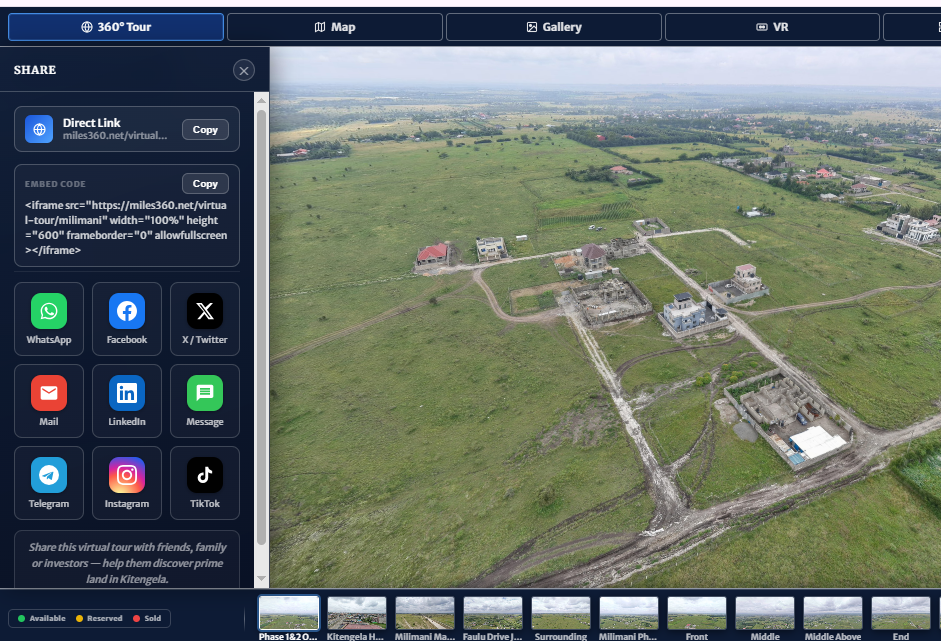The height and width of the screenshot is (641, 941).
Task: Copy the Direct Link
Action: [x=205, y=130]
